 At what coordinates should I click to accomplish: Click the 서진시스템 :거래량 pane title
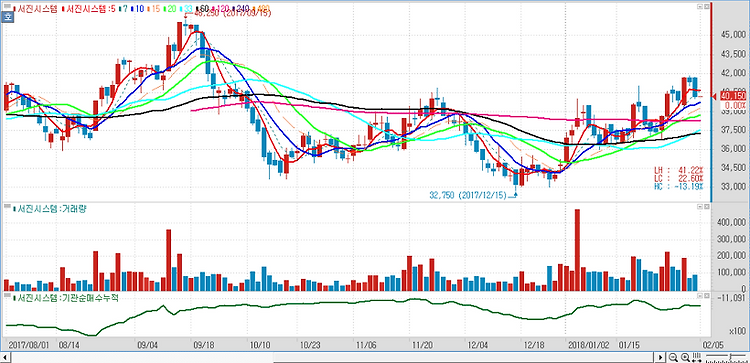coord(50,209)
